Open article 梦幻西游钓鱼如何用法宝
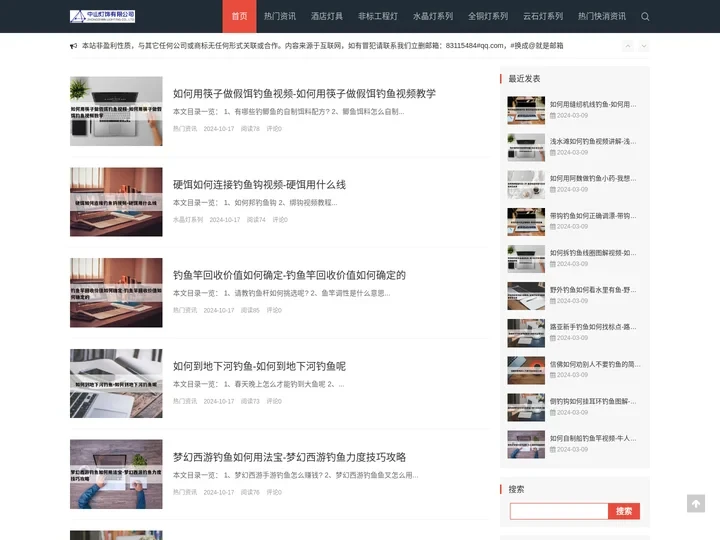The height and width of the screenshot is (540, 720). [x=289, y=457]
